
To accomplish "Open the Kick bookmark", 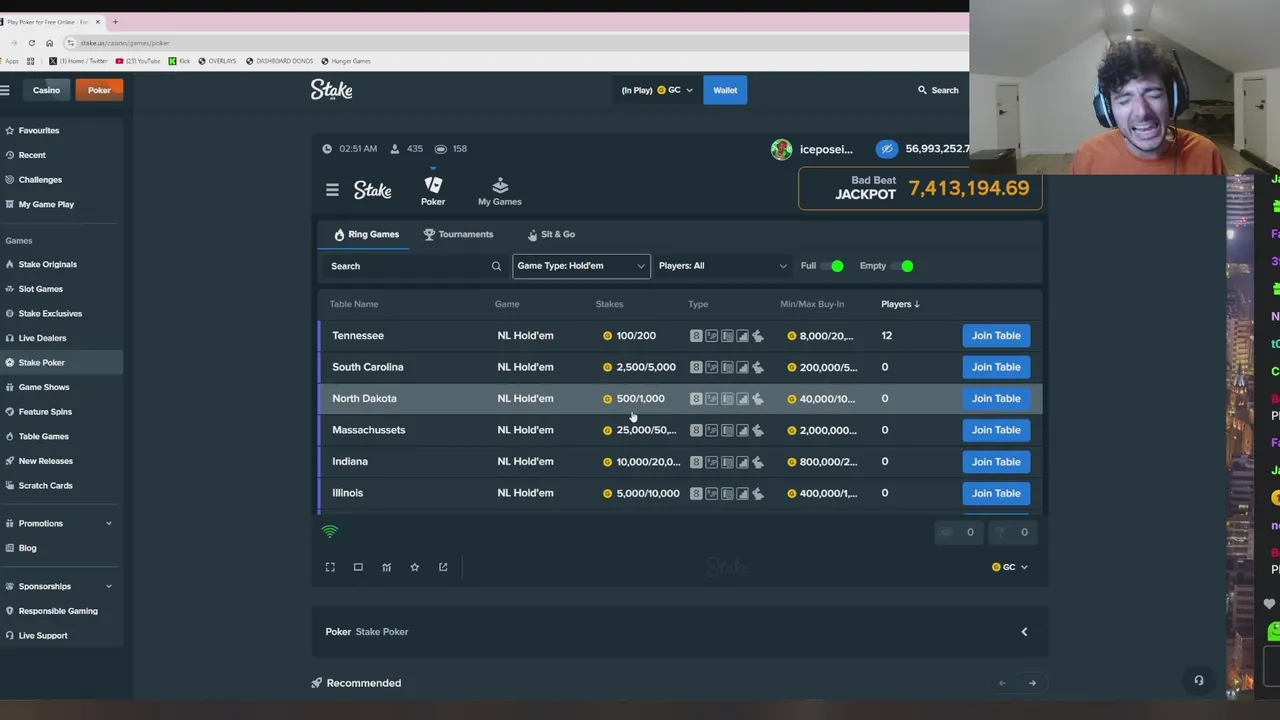I will click(179, 61).
